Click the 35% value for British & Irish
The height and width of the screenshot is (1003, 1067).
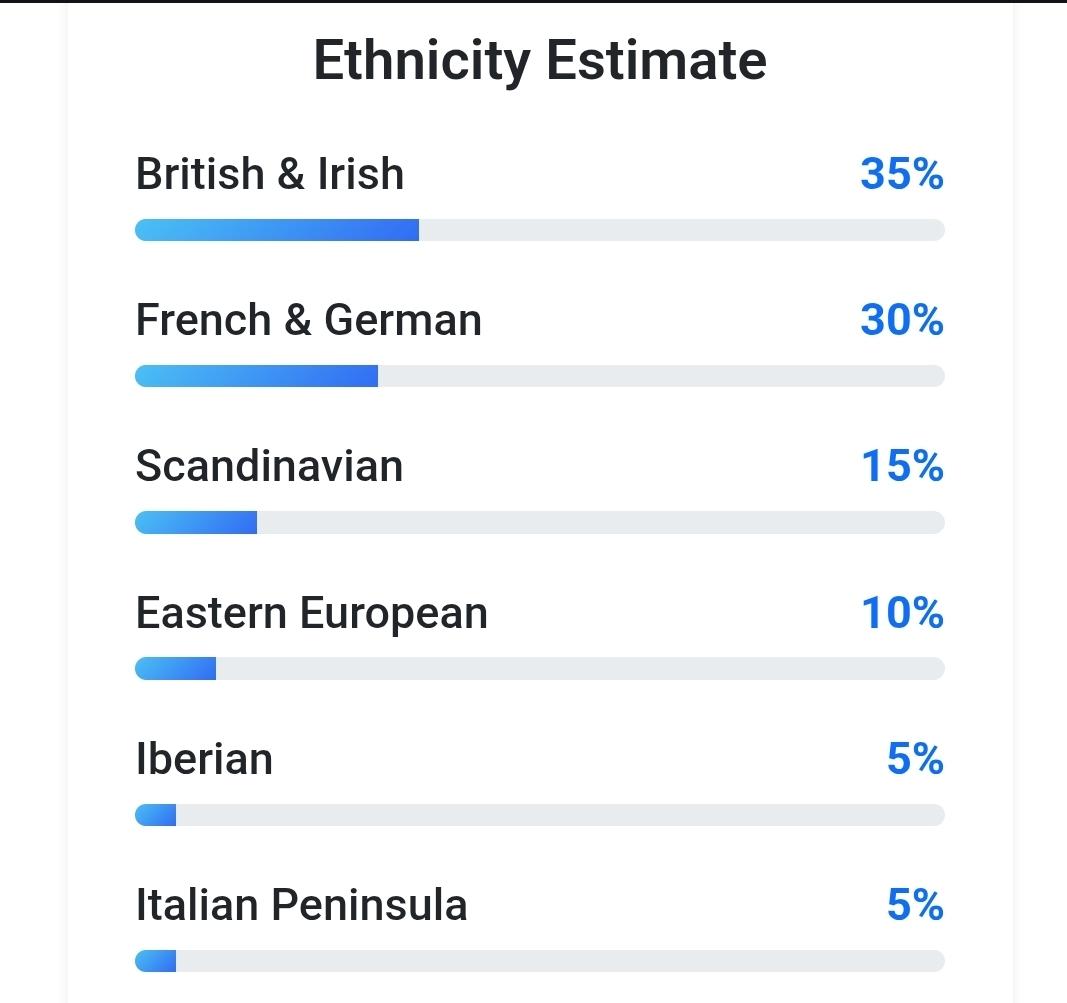pyautogui.click(x=901, y=174)
